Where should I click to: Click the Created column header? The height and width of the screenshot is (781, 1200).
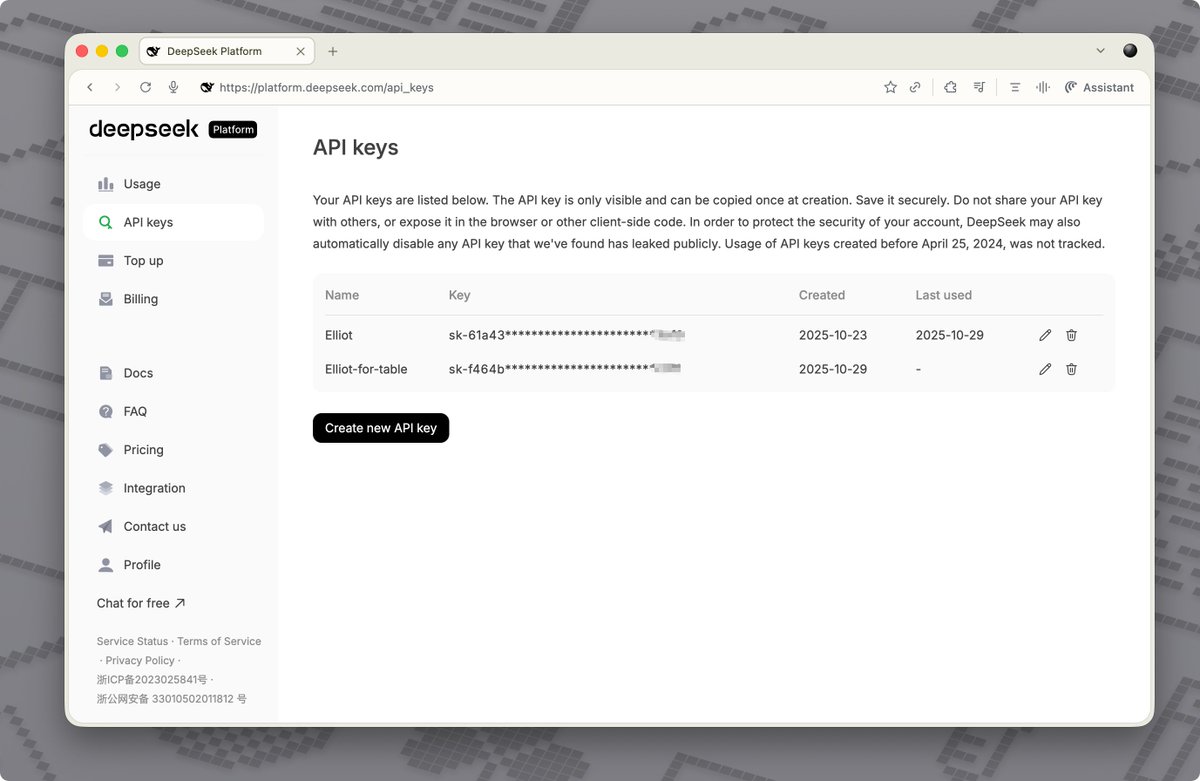pos(822,295)
